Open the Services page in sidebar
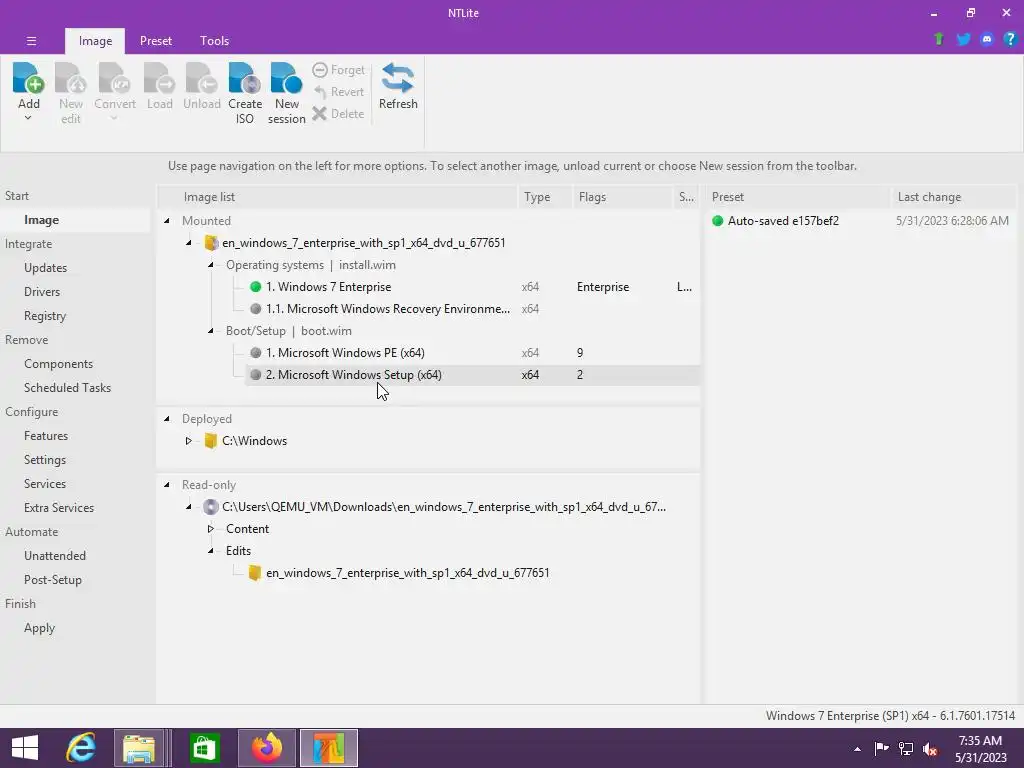 click(45, 484)
